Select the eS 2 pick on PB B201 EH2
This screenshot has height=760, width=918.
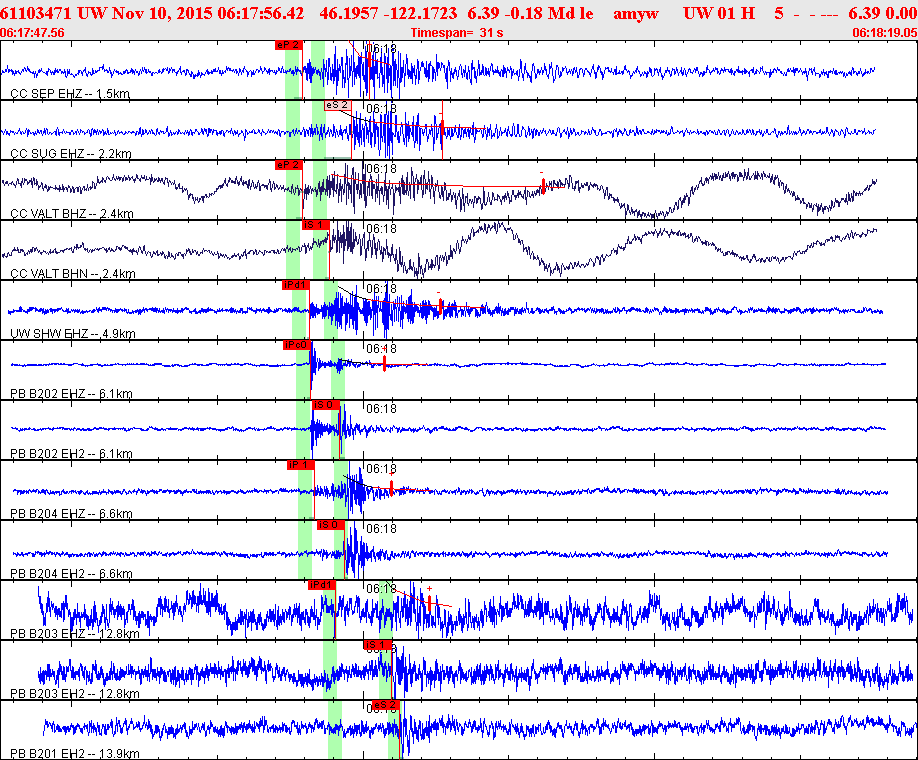click(x=385, y=705)
